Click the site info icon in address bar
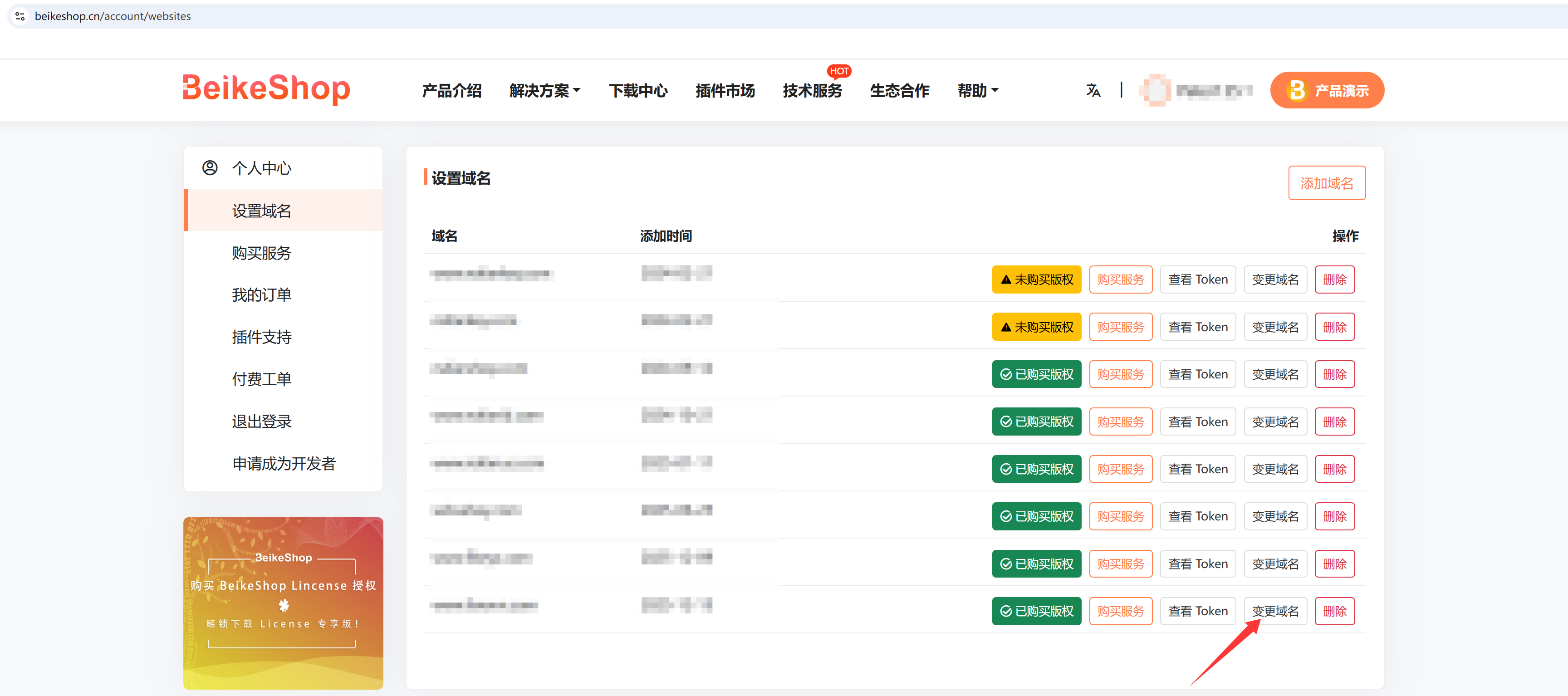The image size is (1568, 696). (x=20, y=16)
